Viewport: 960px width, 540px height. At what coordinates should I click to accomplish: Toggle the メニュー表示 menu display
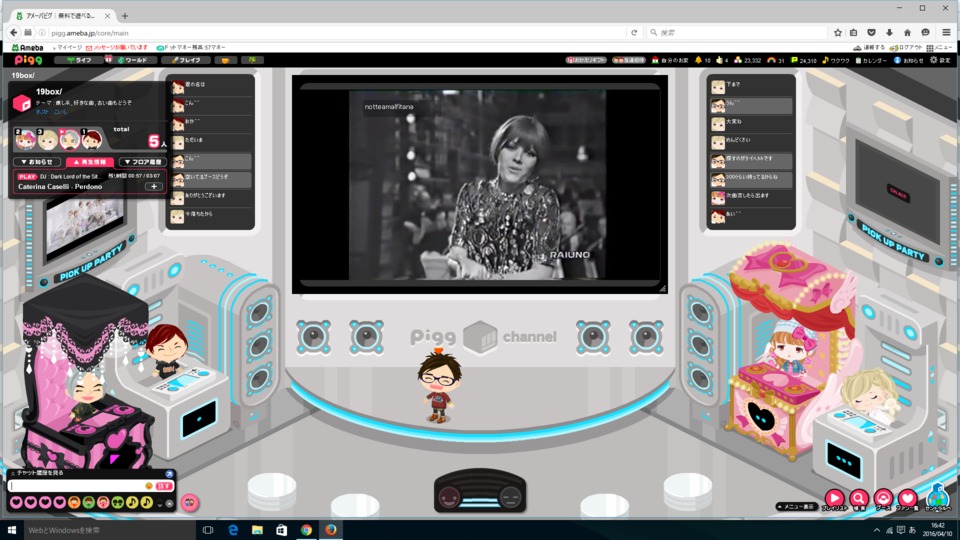coord(796,506)
